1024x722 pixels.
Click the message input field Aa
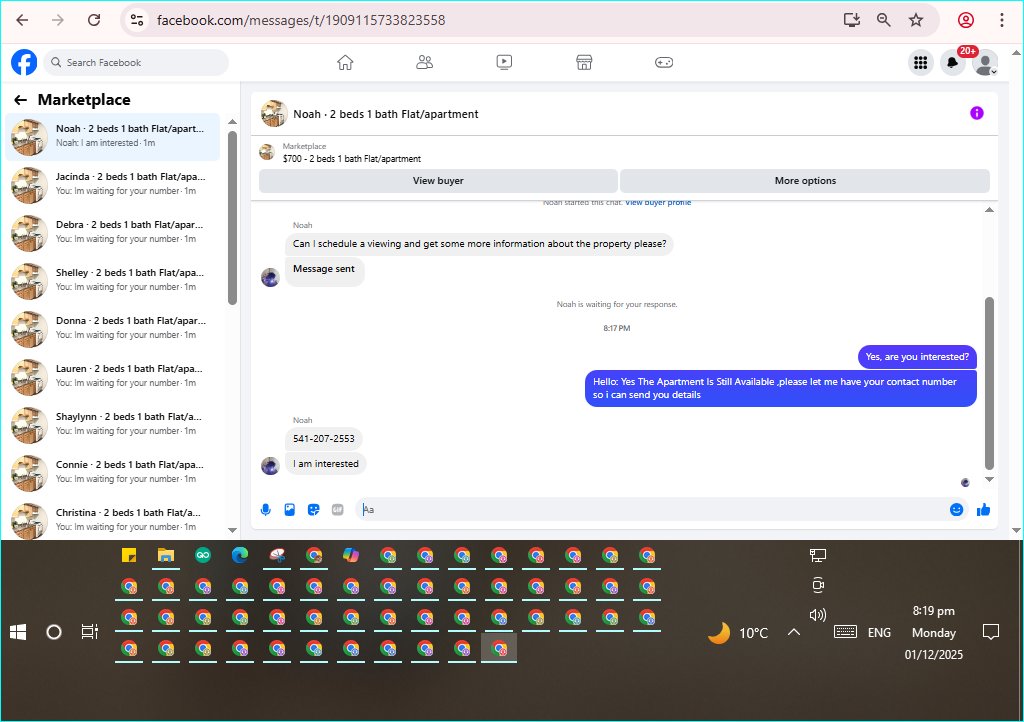pyautogui.click(x=653, y=510)
